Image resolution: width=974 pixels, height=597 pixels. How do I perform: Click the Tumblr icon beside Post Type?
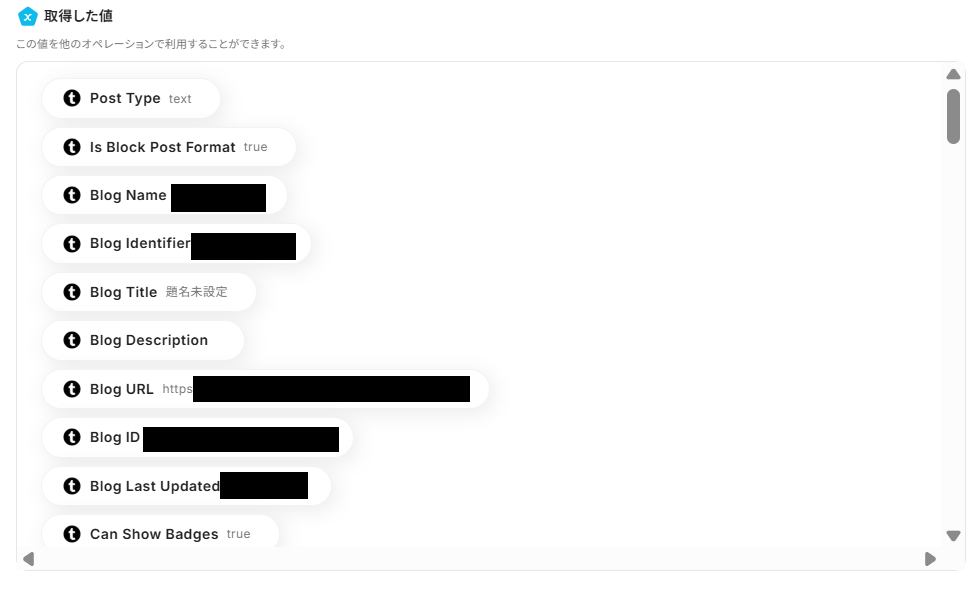72,98
